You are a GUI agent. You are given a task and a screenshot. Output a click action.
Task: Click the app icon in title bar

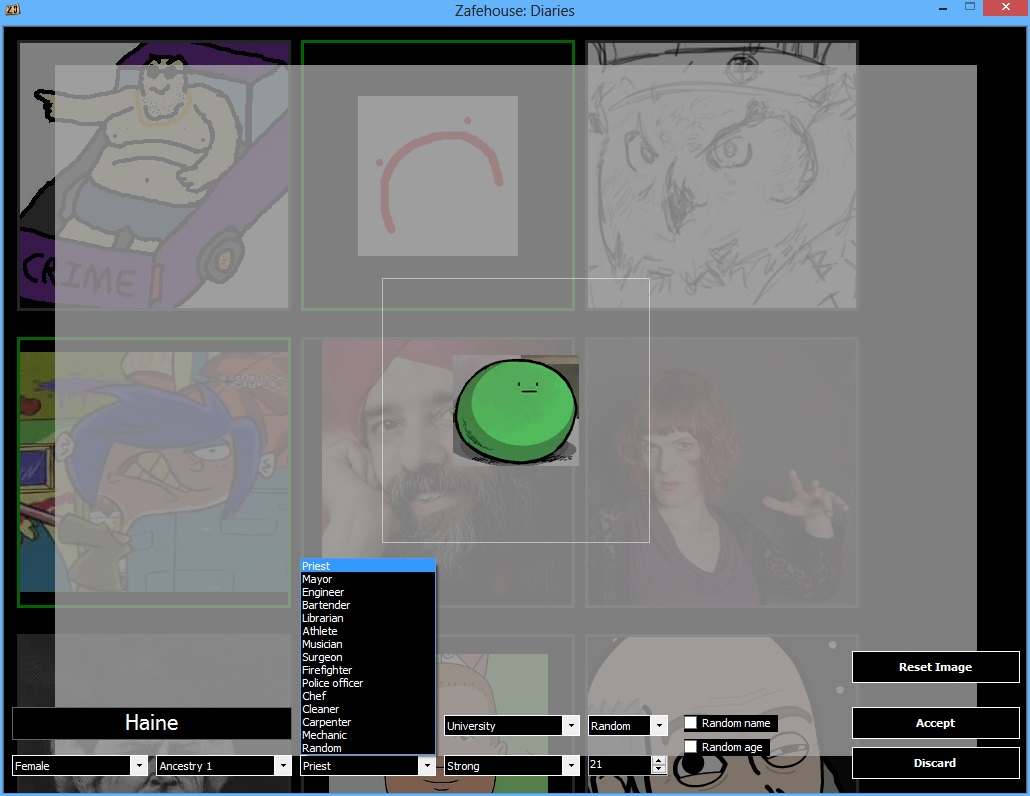pos(13,11)
